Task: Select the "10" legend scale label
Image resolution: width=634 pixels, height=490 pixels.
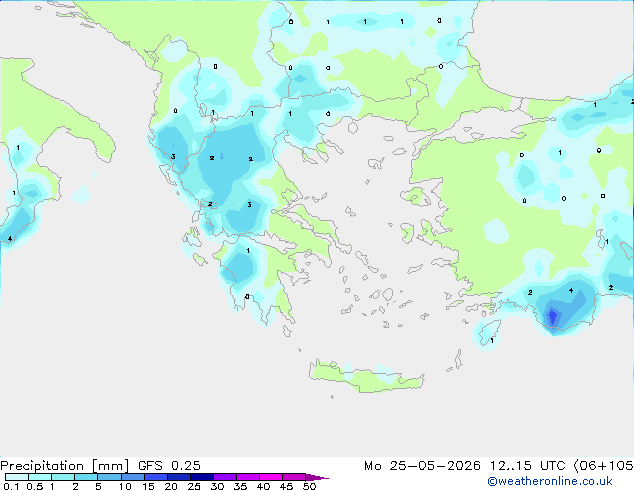Action: click(x=125, y=486)
